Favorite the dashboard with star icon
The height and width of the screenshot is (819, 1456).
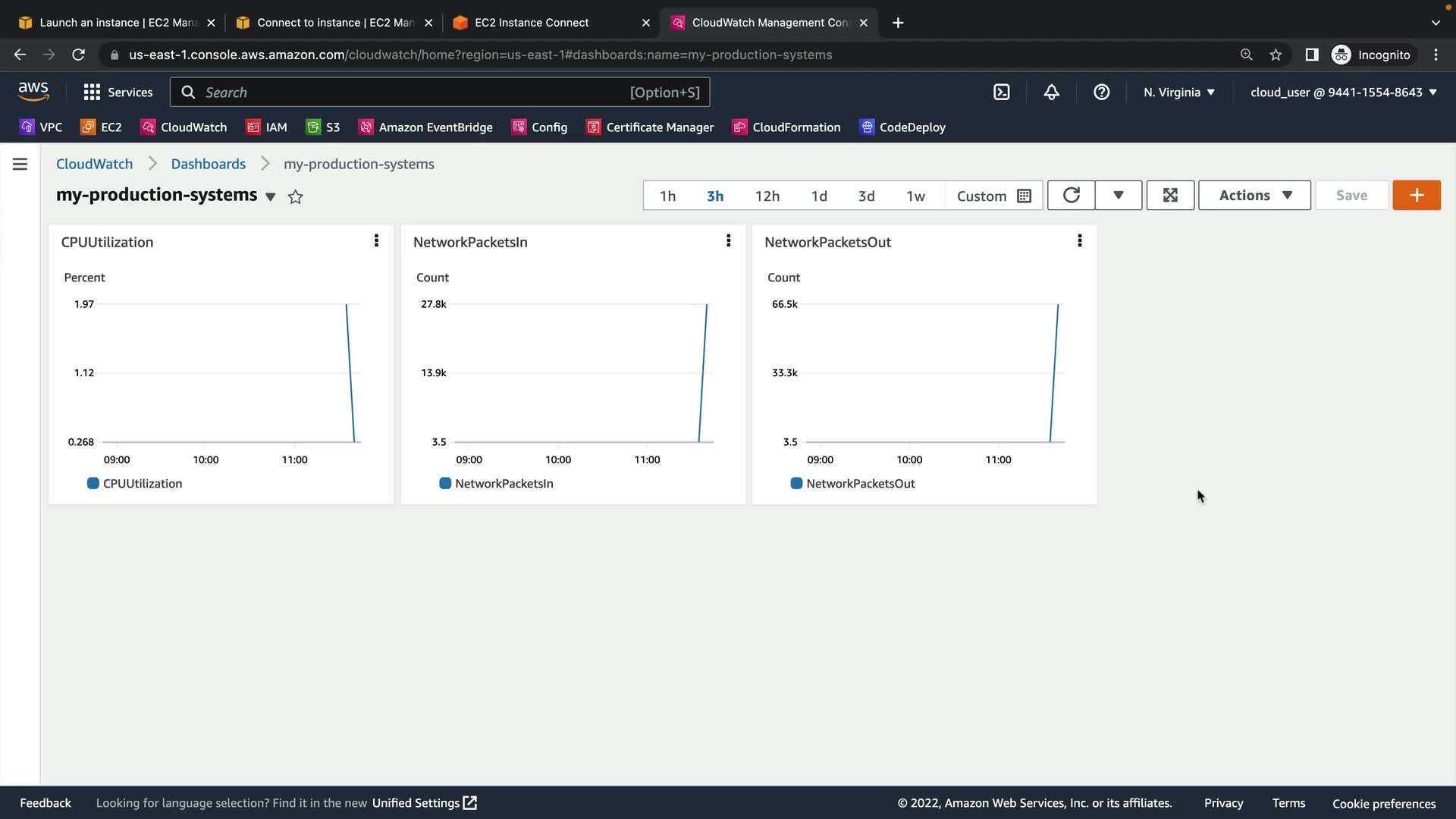click(x=296, y=197)
